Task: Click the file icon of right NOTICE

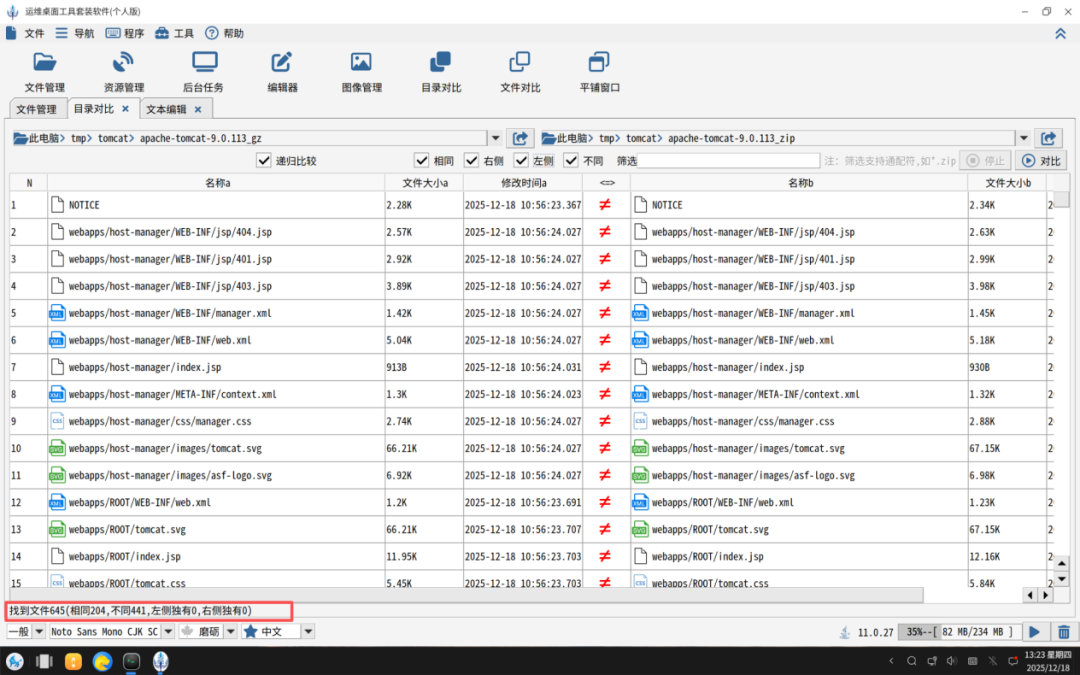Action: coord(640,205)
